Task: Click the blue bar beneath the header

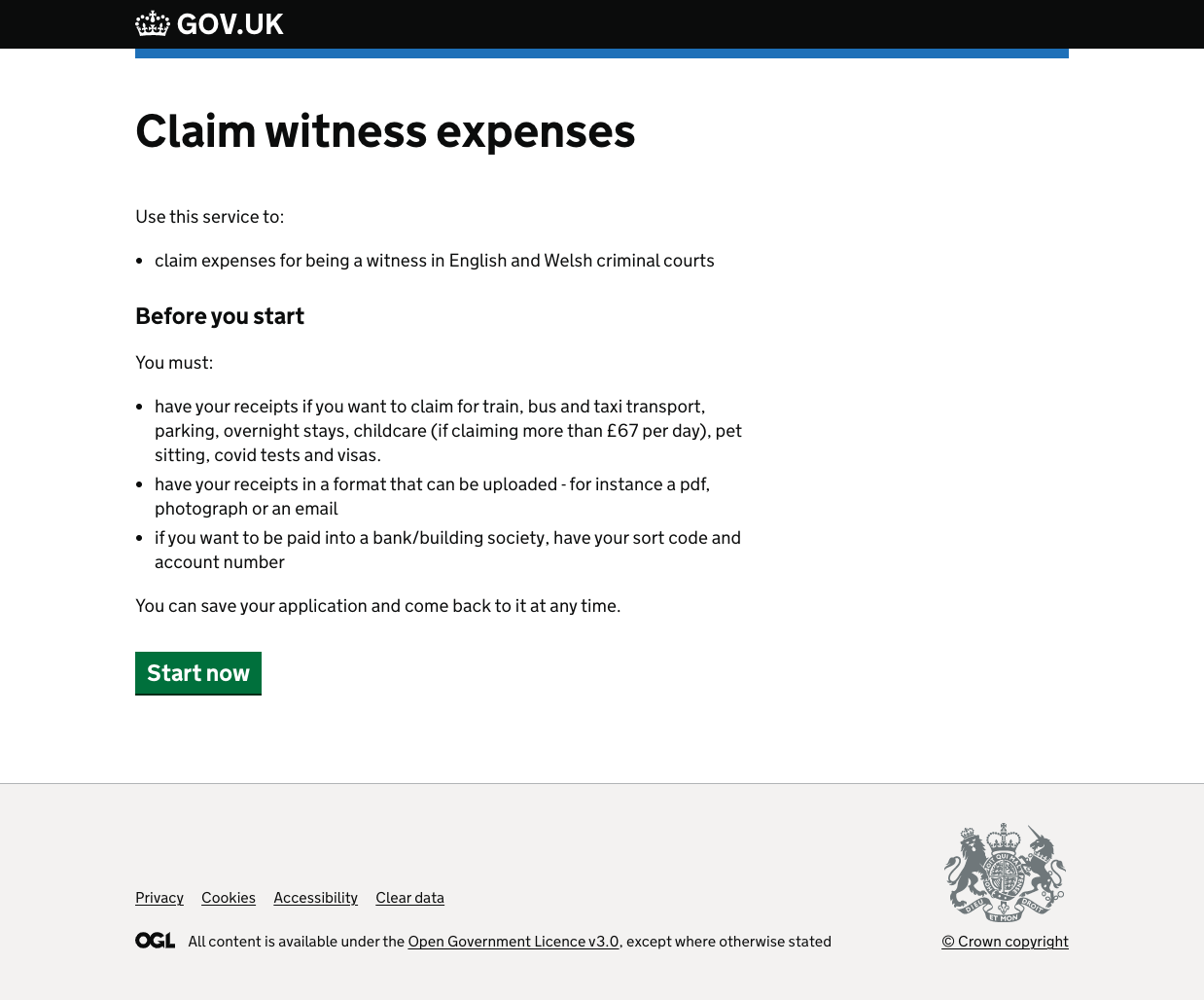Action: click(601, 54)
